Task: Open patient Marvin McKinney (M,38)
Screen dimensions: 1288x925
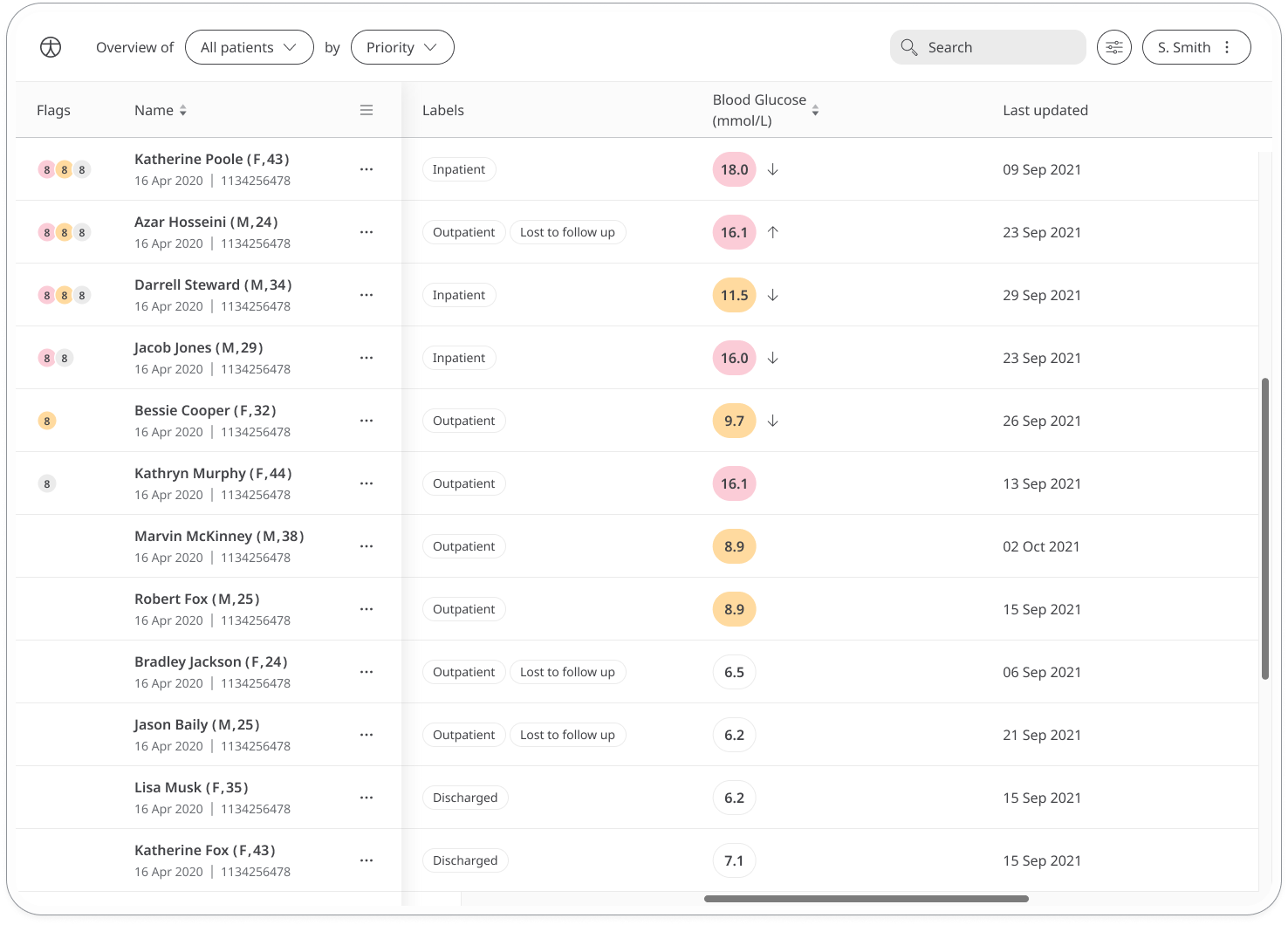Action: click(x=219, y=536)
